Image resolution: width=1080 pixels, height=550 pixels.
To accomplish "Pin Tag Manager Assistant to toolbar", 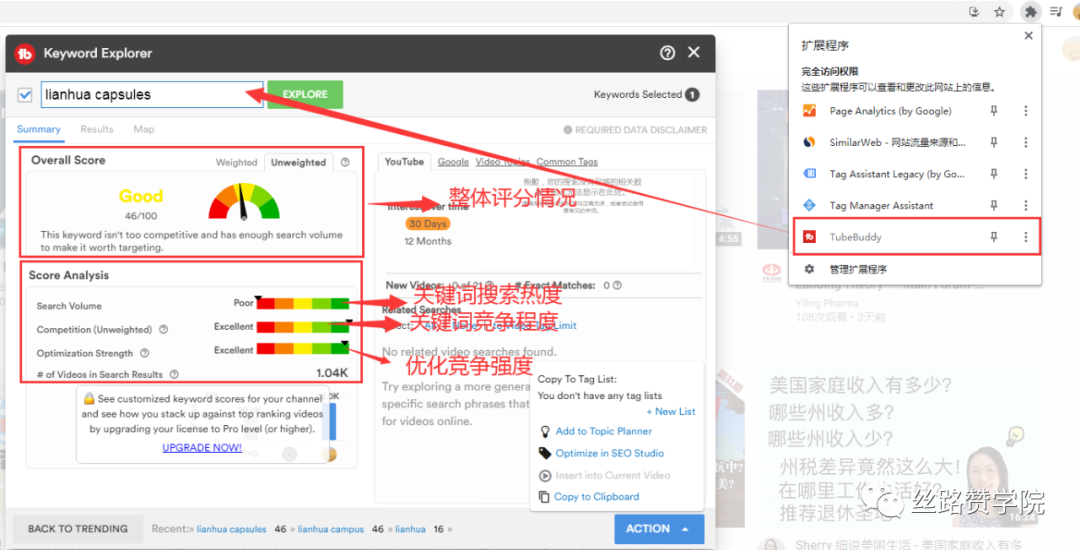I will [993, 205].
